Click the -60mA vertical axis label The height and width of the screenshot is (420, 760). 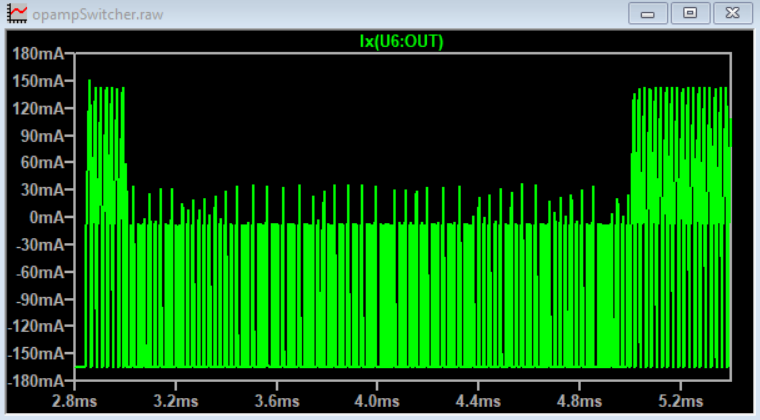(40, 272)
